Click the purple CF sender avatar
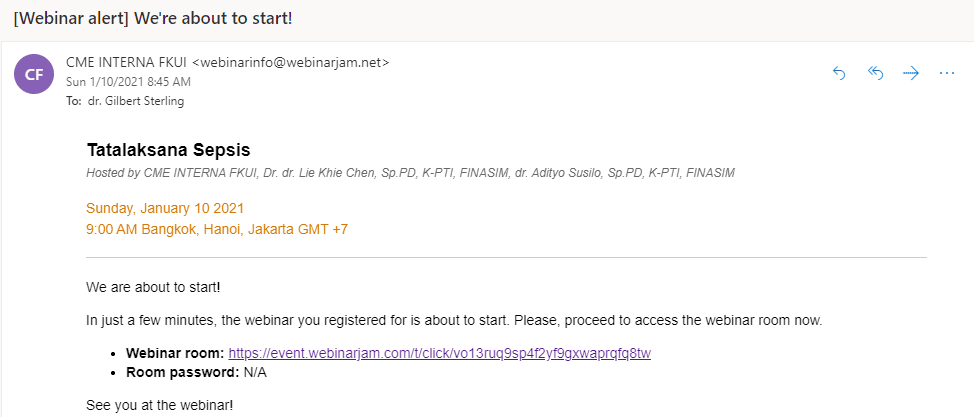Viewport: 974px width, 417px height. click(x=34, y=74)
